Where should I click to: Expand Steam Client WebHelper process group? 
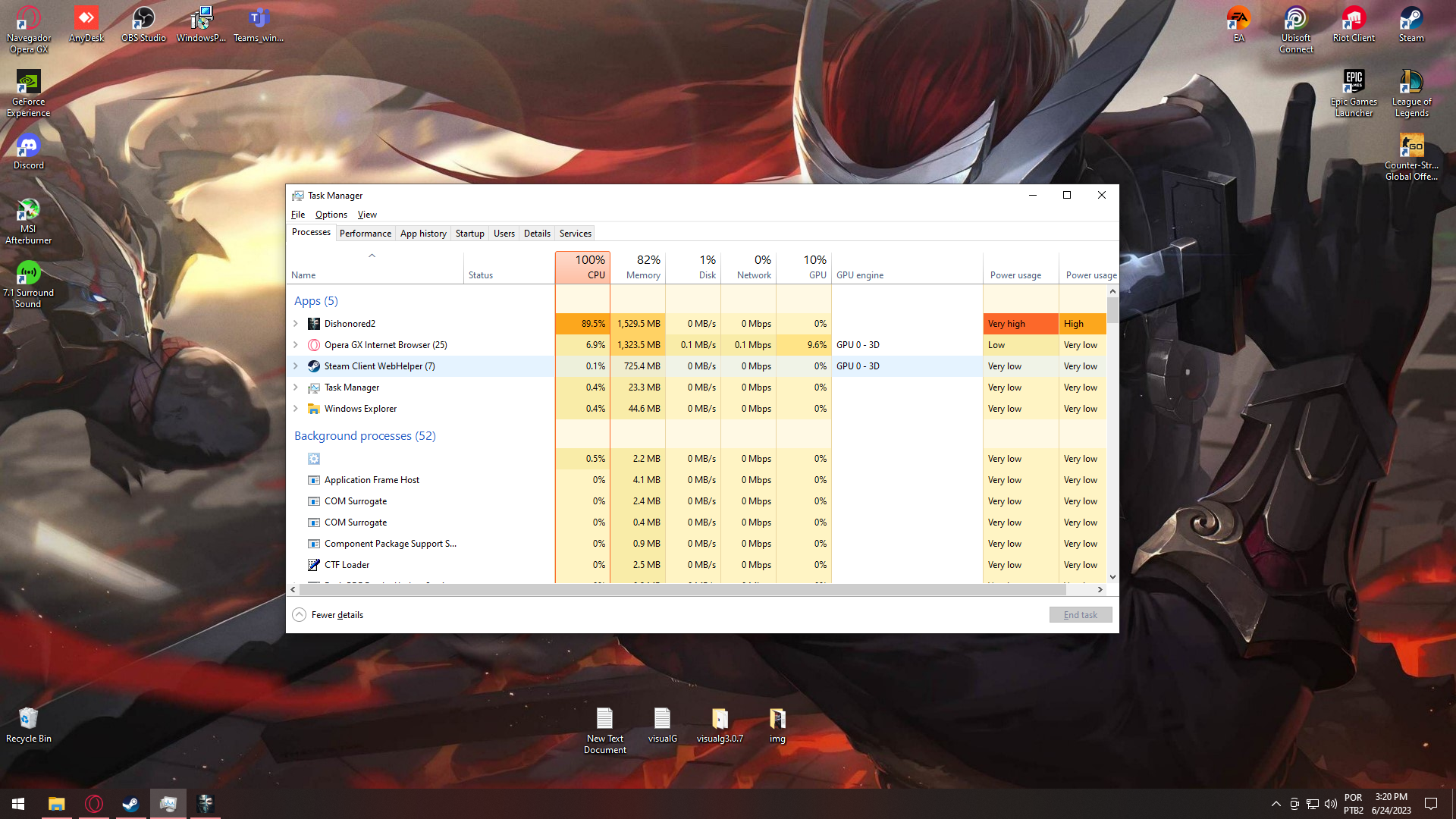click(296, 366)
